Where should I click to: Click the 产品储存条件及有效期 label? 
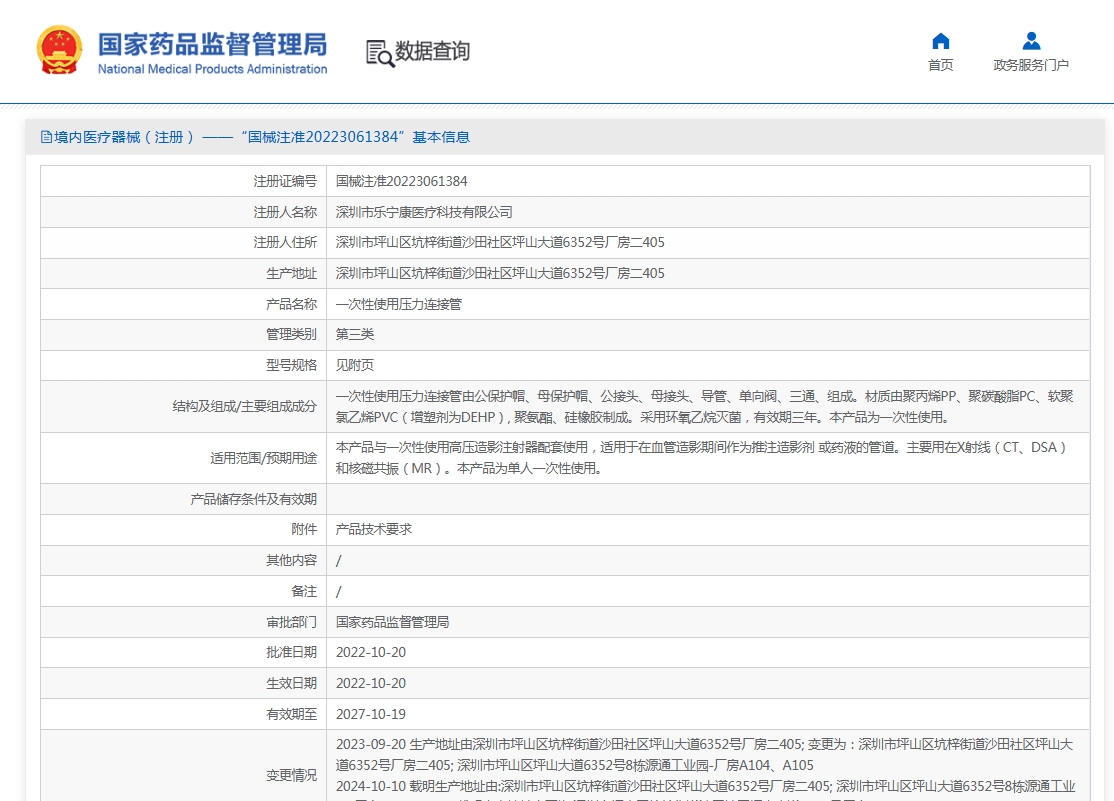pos(254,500)
